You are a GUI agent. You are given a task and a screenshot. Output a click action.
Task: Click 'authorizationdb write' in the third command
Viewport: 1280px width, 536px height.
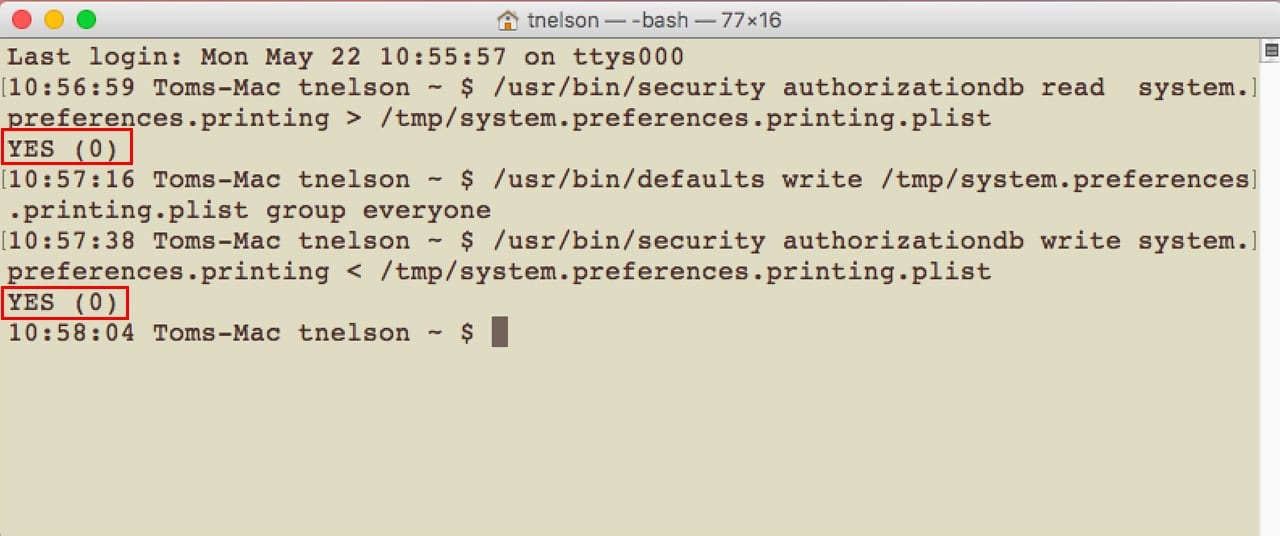coord(951,241)
